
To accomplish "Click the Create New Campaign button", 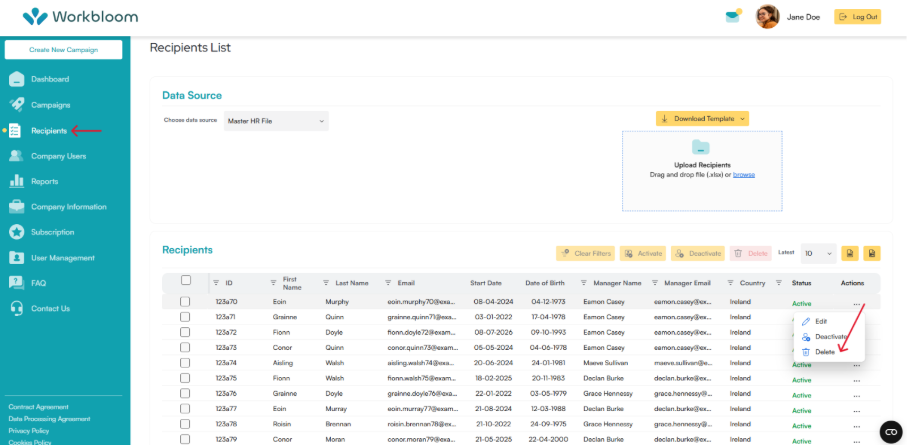I will click(64, 50).
